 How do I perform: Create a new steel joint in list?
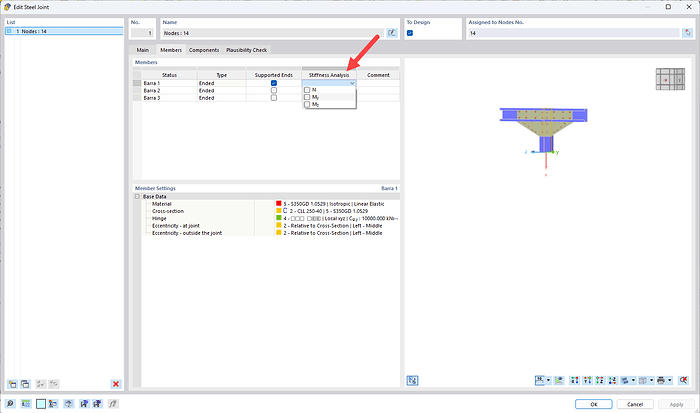(12, 384)
